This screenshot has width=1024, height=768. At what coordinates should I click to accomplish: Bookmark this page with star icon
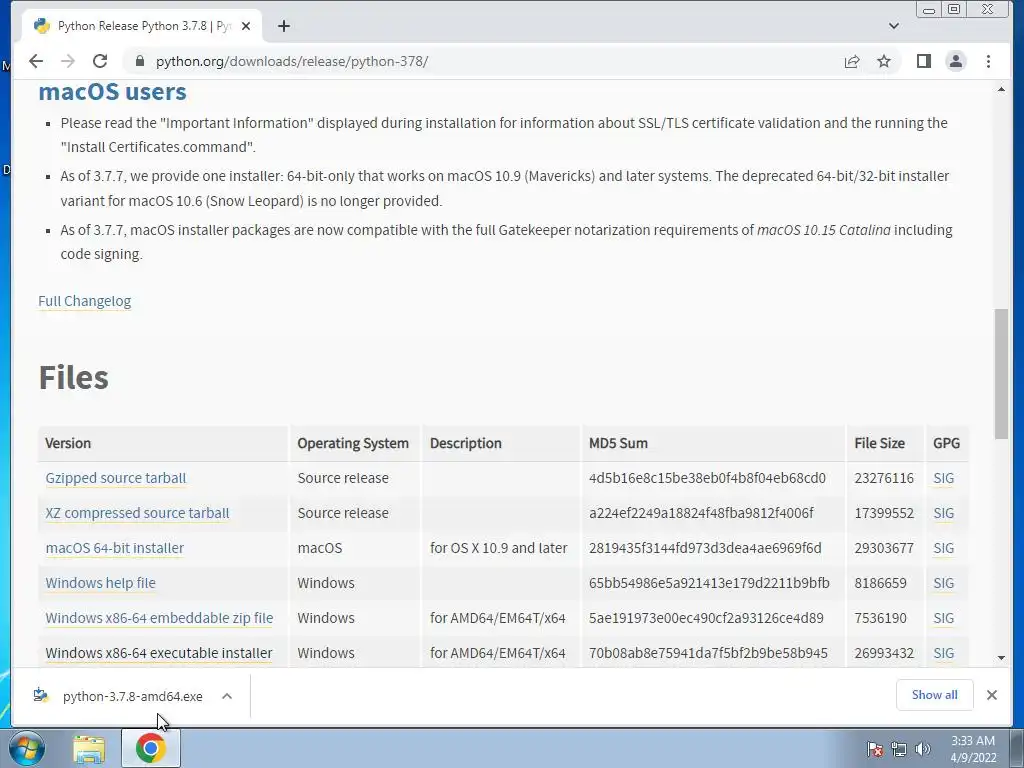tap(884, 61)
